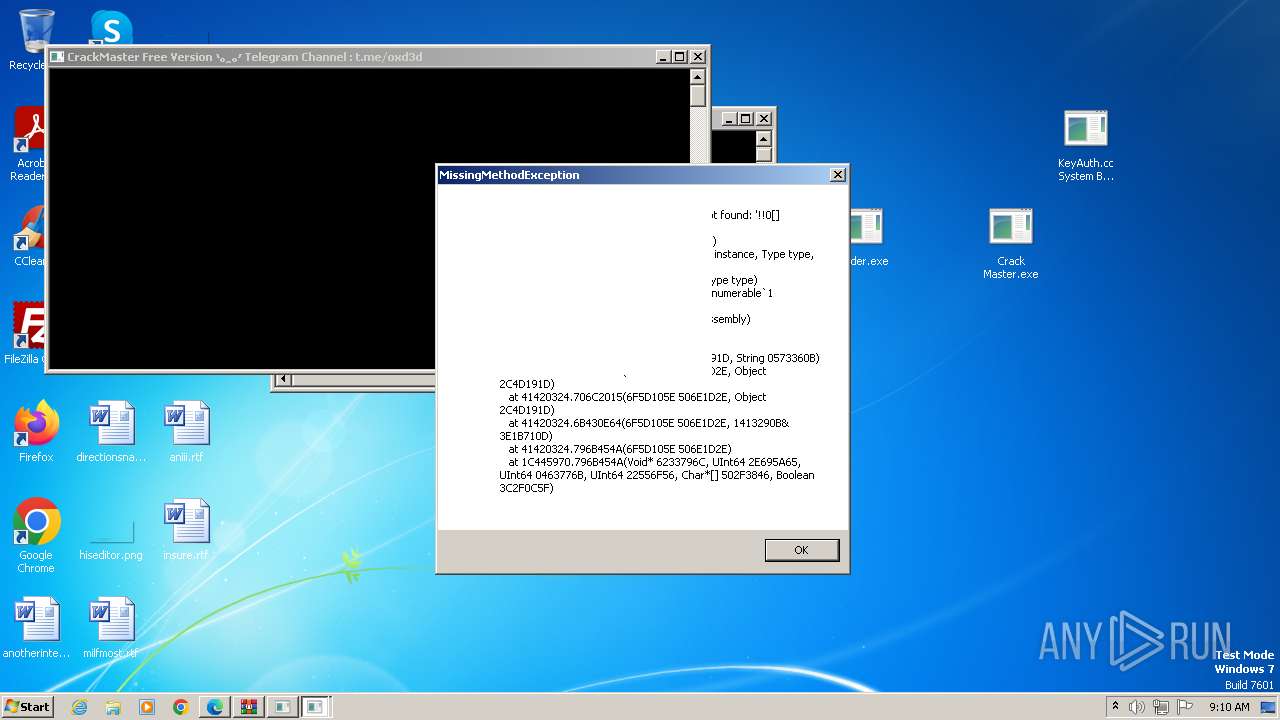
Task: Minimize the second console window behind
Action: 729,118
